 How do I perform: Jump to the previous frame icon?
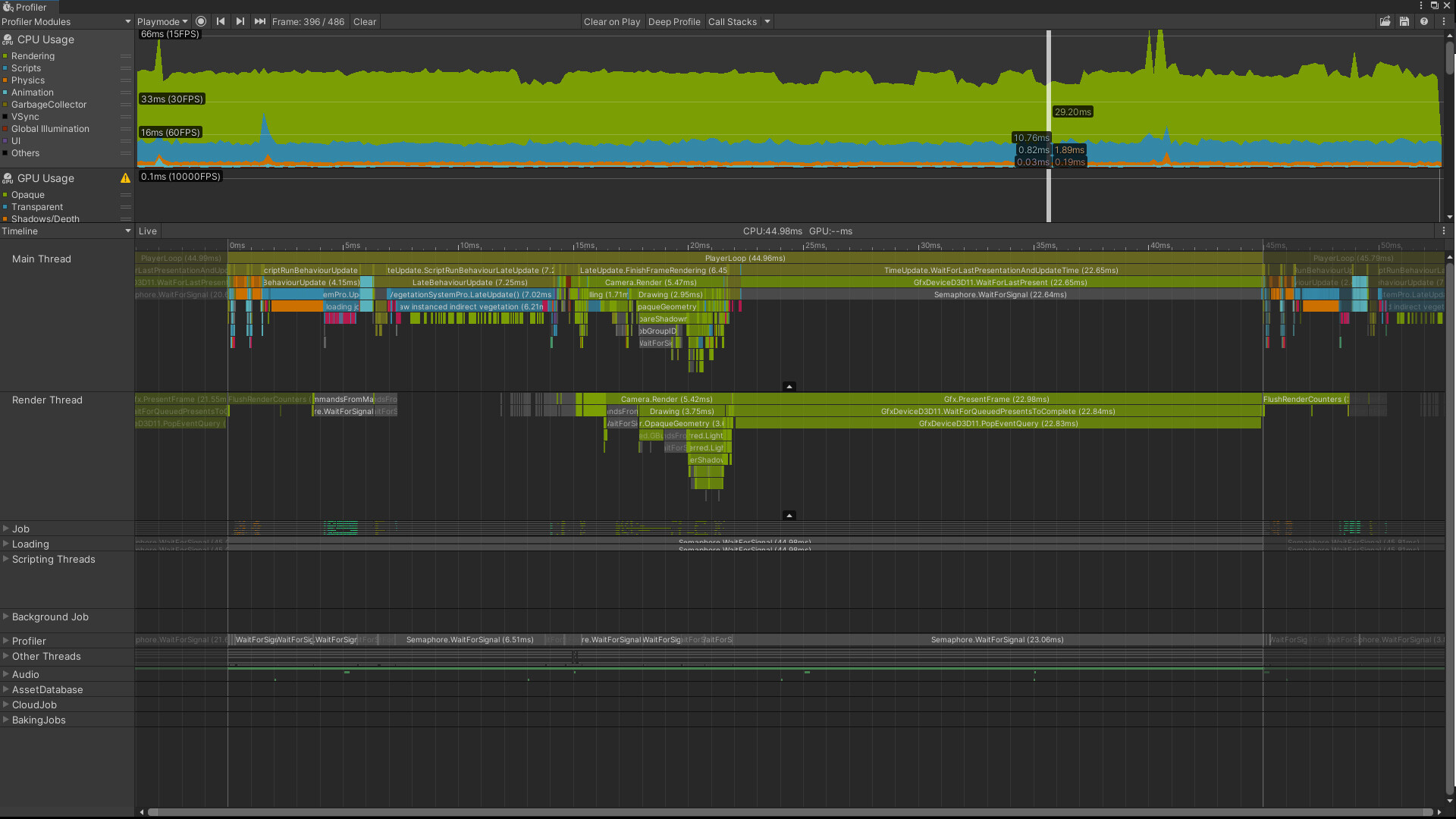coord(221,21)
